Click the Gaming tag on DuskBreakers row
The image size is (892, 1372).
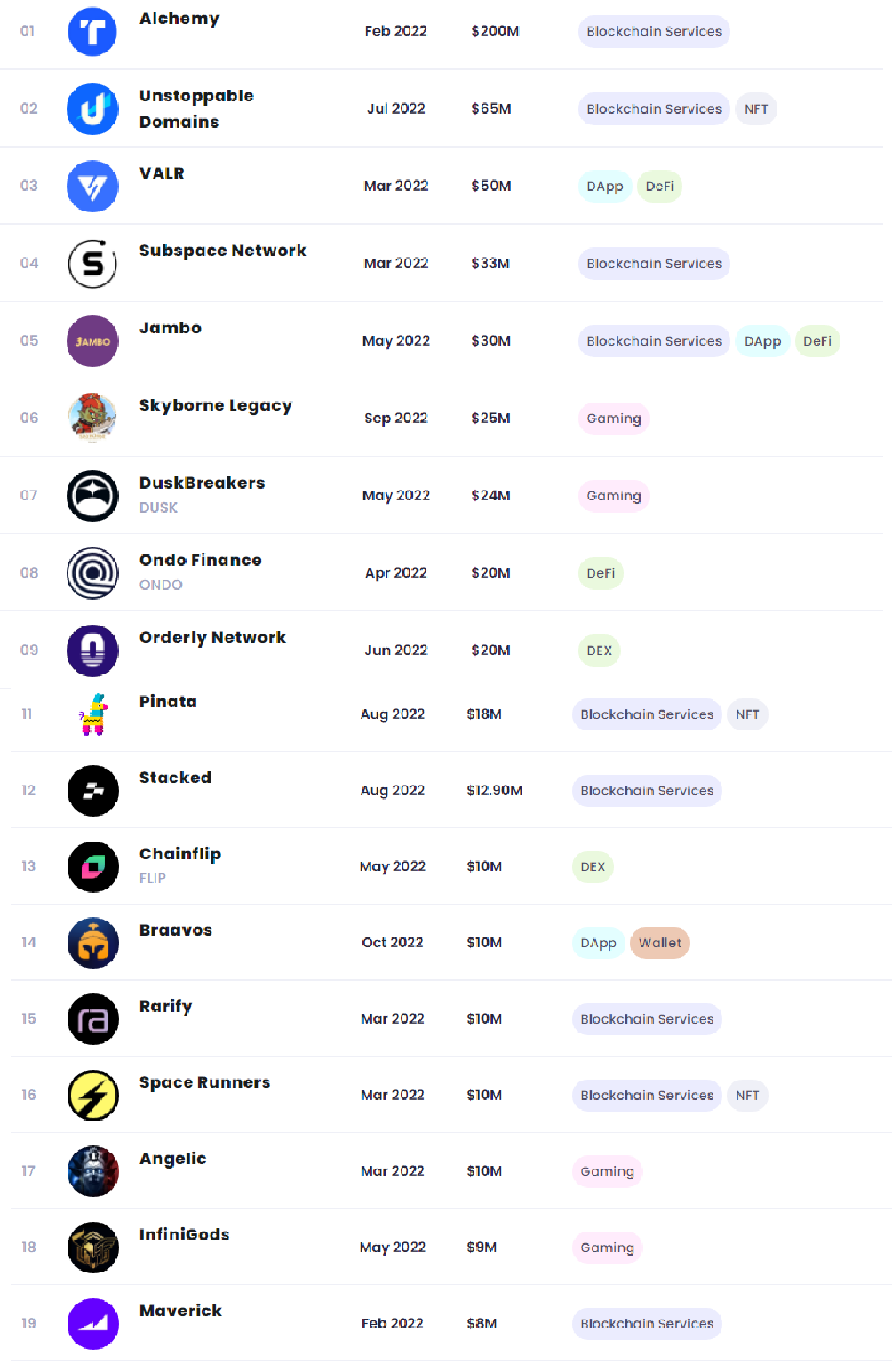click(613, 496)
